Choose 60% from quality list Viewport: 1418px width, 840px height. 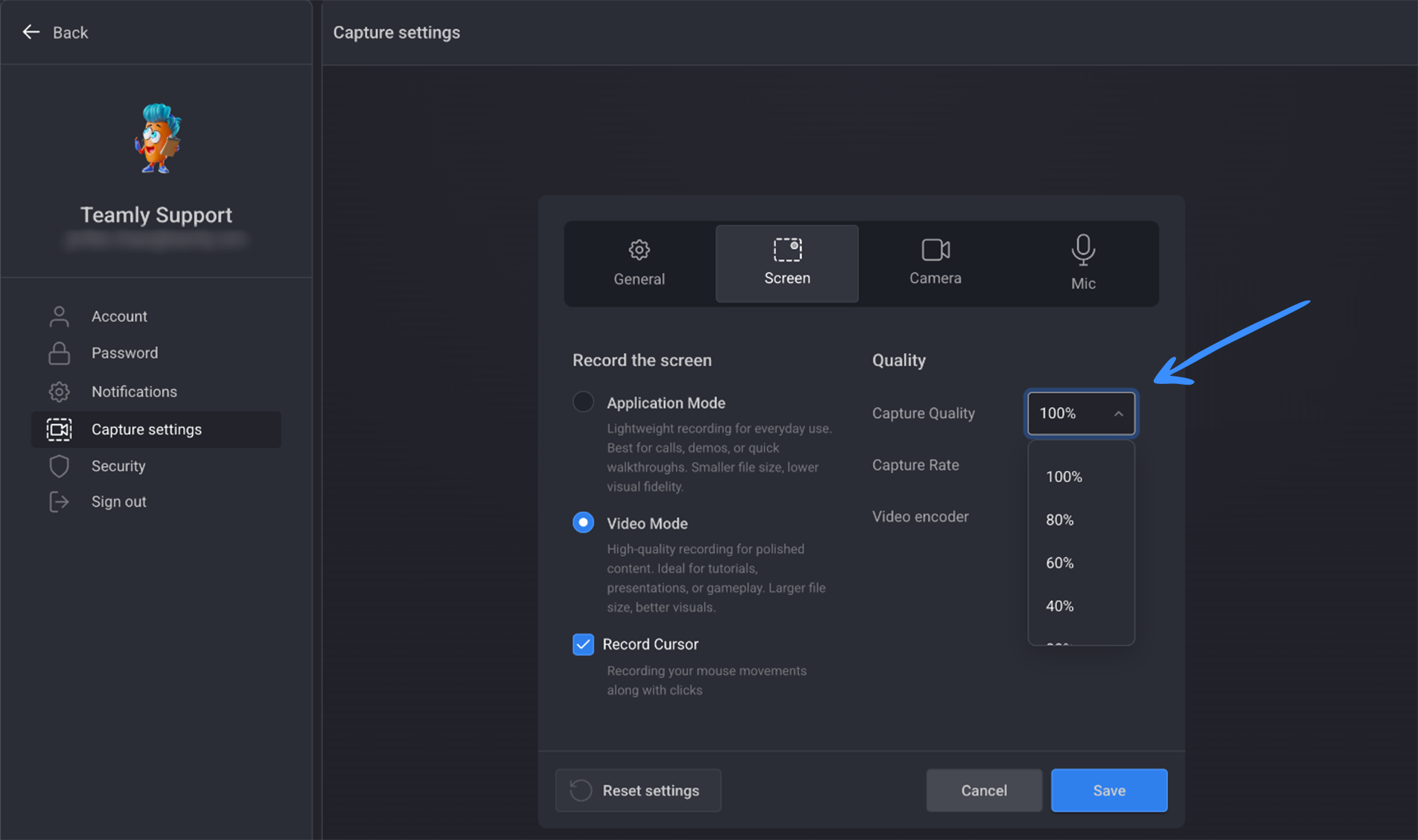pyautogui.click(x=1081, y=563)
